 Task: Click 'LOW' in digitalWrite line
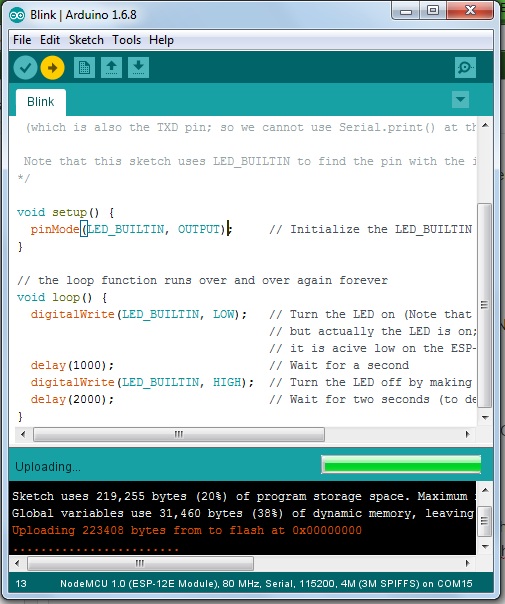223,315
